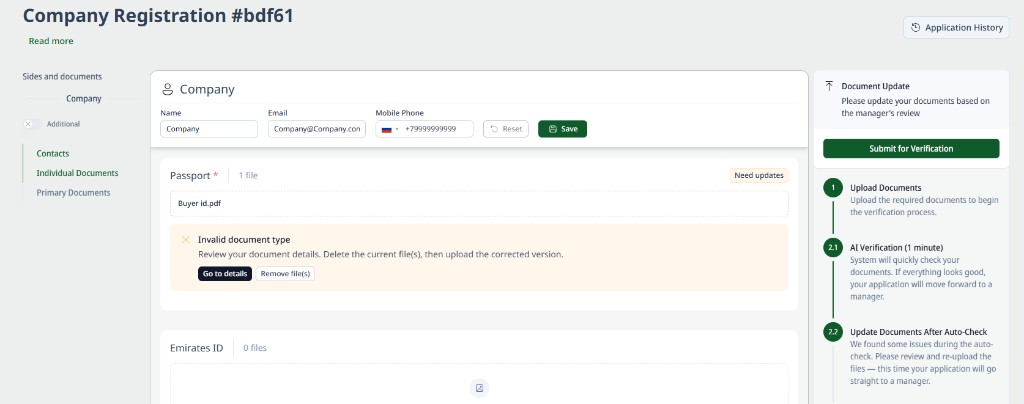Open the country flag dropdown

pyautogui.click(x=390, y=129)
